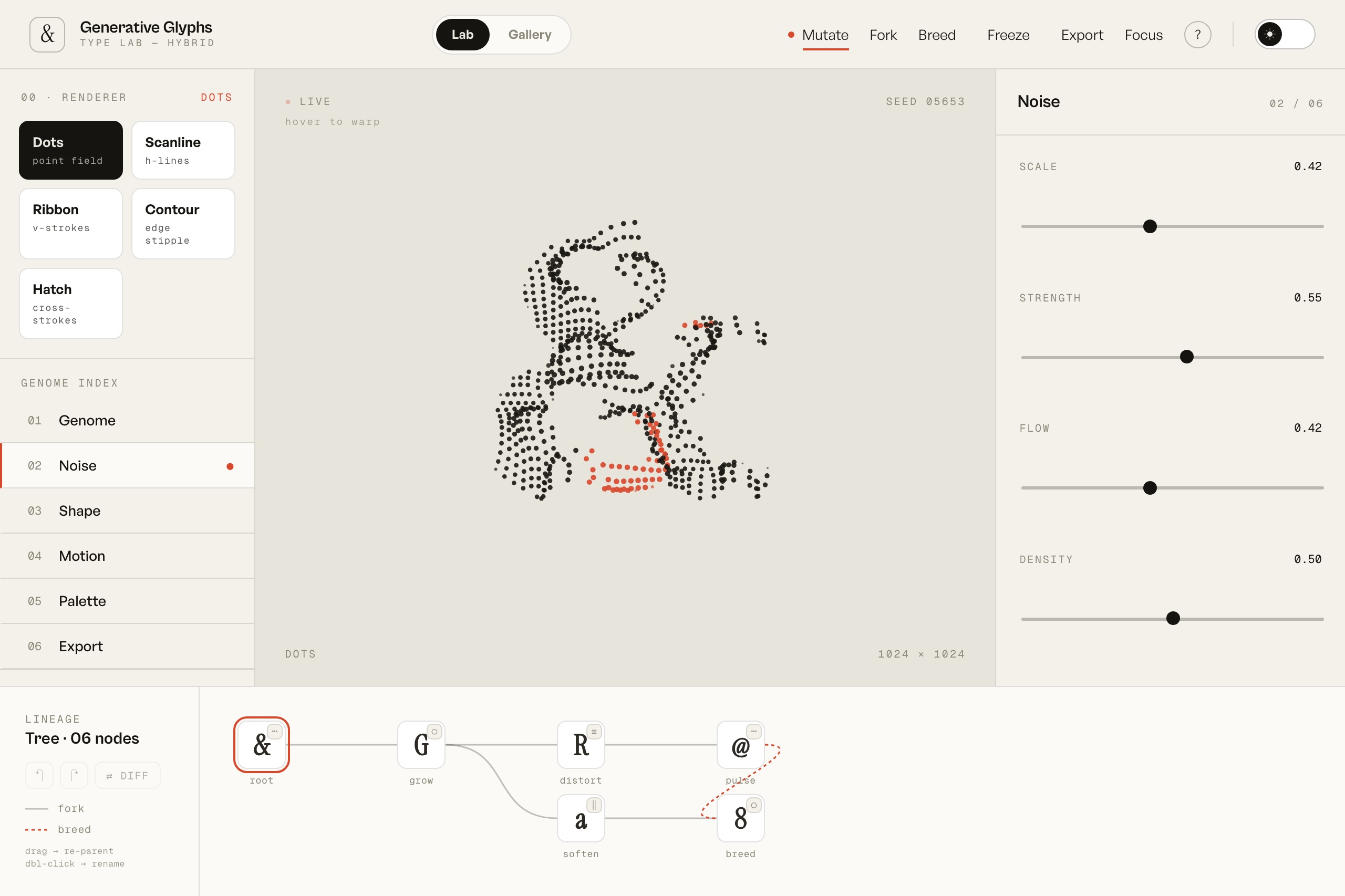Switch to the Gallery view
The height and width of the screenshot is (896, 1345).
click(x=529, y=34)
